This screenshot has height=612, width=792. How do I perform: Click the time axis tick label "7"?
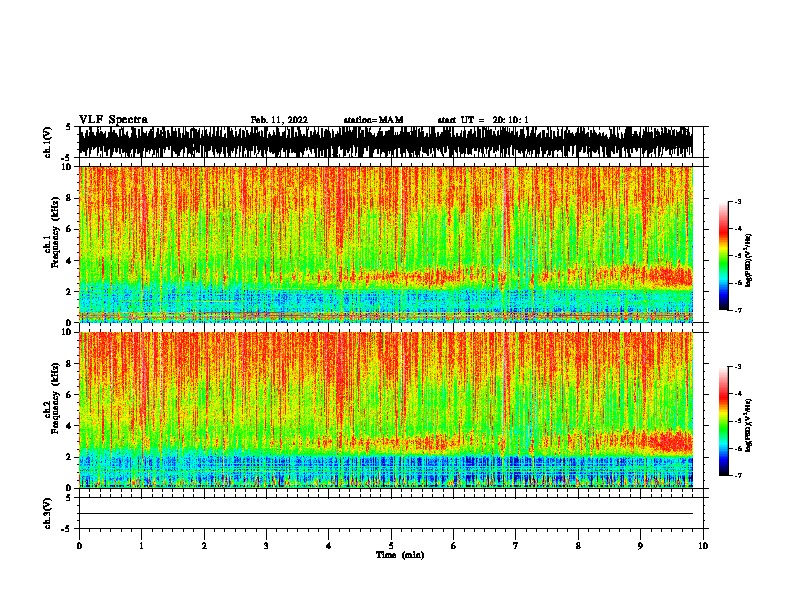(x=516, y=545)
